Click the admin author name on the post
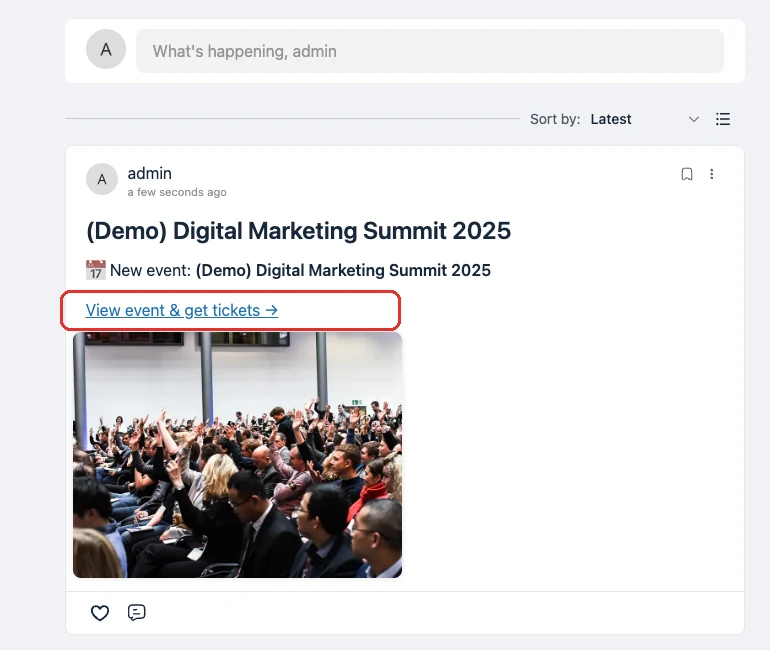Viewport: 770px width, 650px height. click(150, 174)
